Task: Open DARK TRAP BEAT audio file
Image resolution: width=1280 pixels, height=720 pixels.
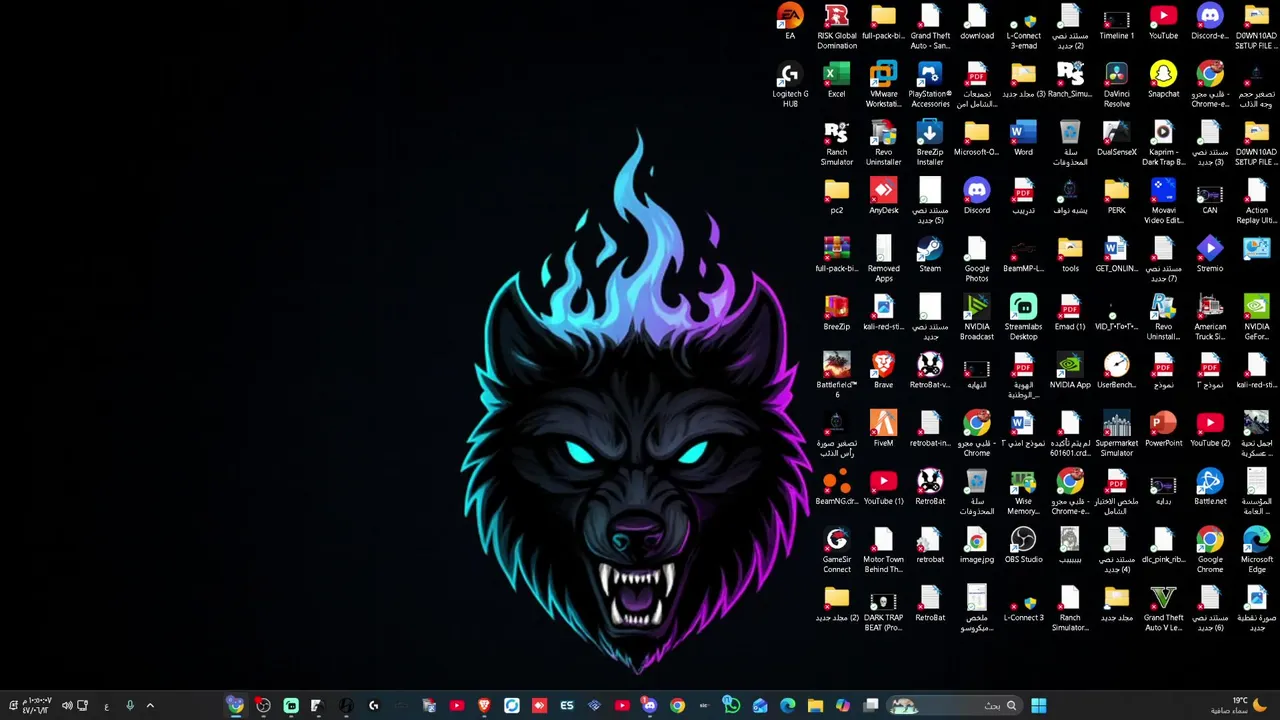Action: tap(883, 608)
